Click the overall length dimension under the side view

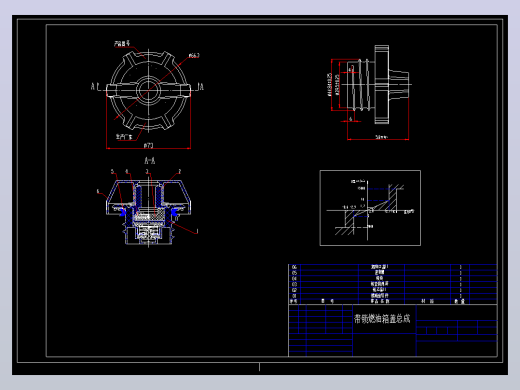(x=381, y=137)
